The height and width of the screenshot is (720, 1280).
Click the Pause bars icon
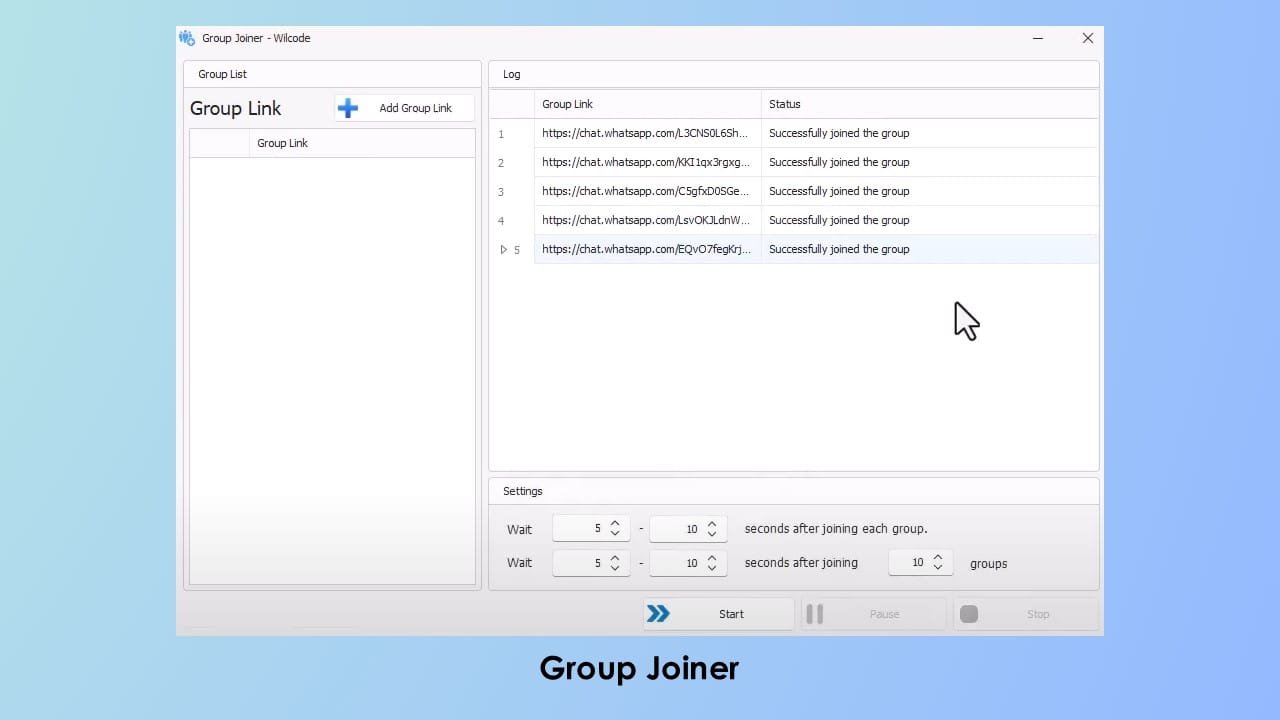point(815,614)
